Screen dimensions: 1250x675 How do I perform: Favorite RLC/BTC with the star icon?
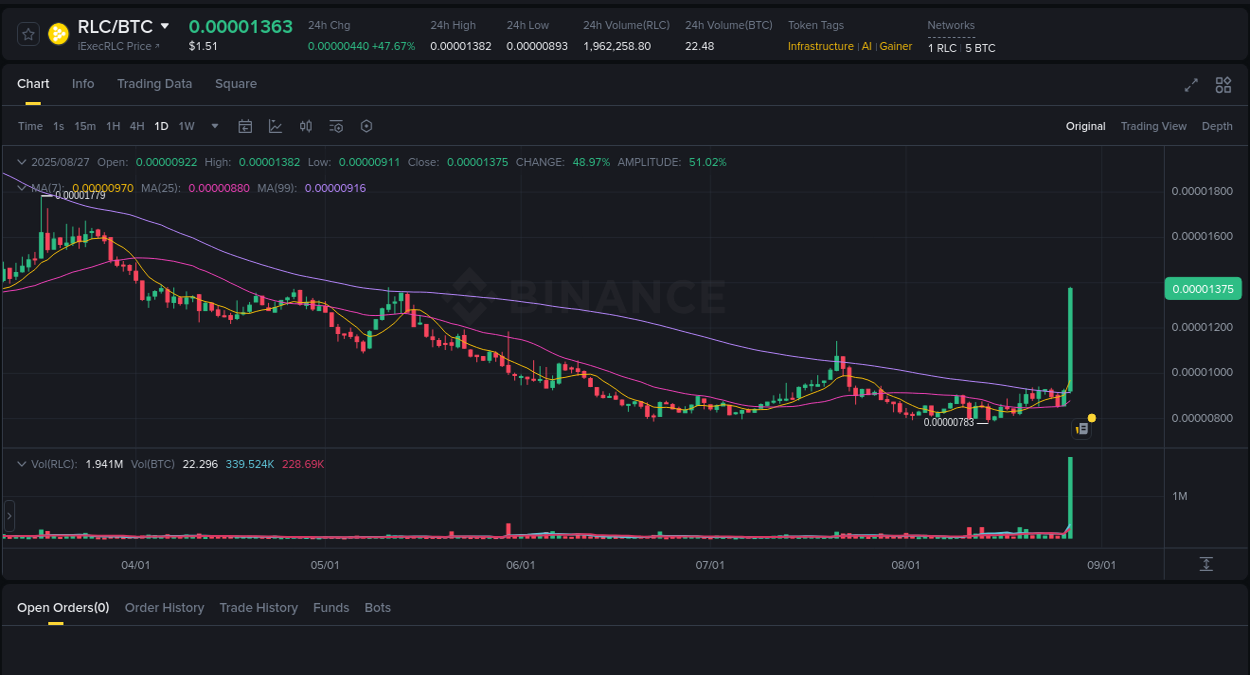coord(28,33)
